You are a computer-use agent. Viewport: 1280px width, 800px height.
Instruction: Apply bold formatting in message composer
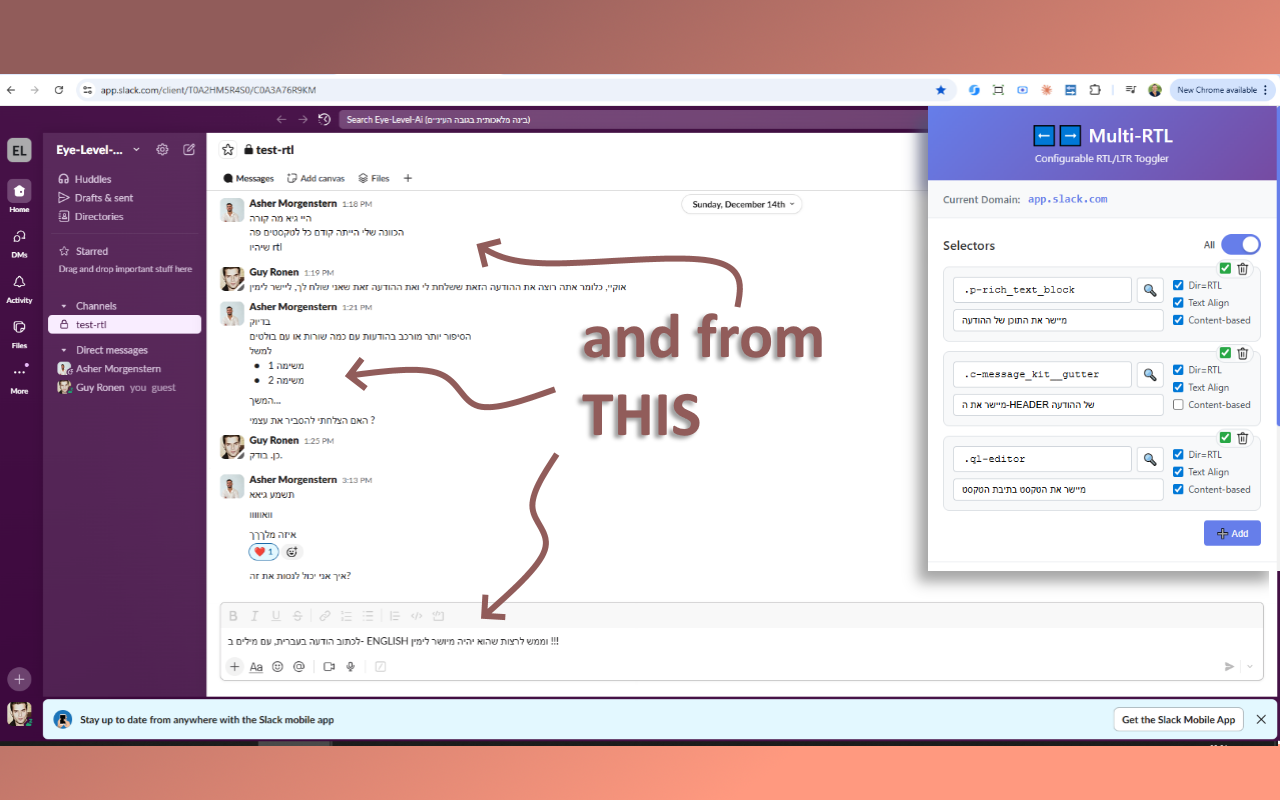point(233,616)
